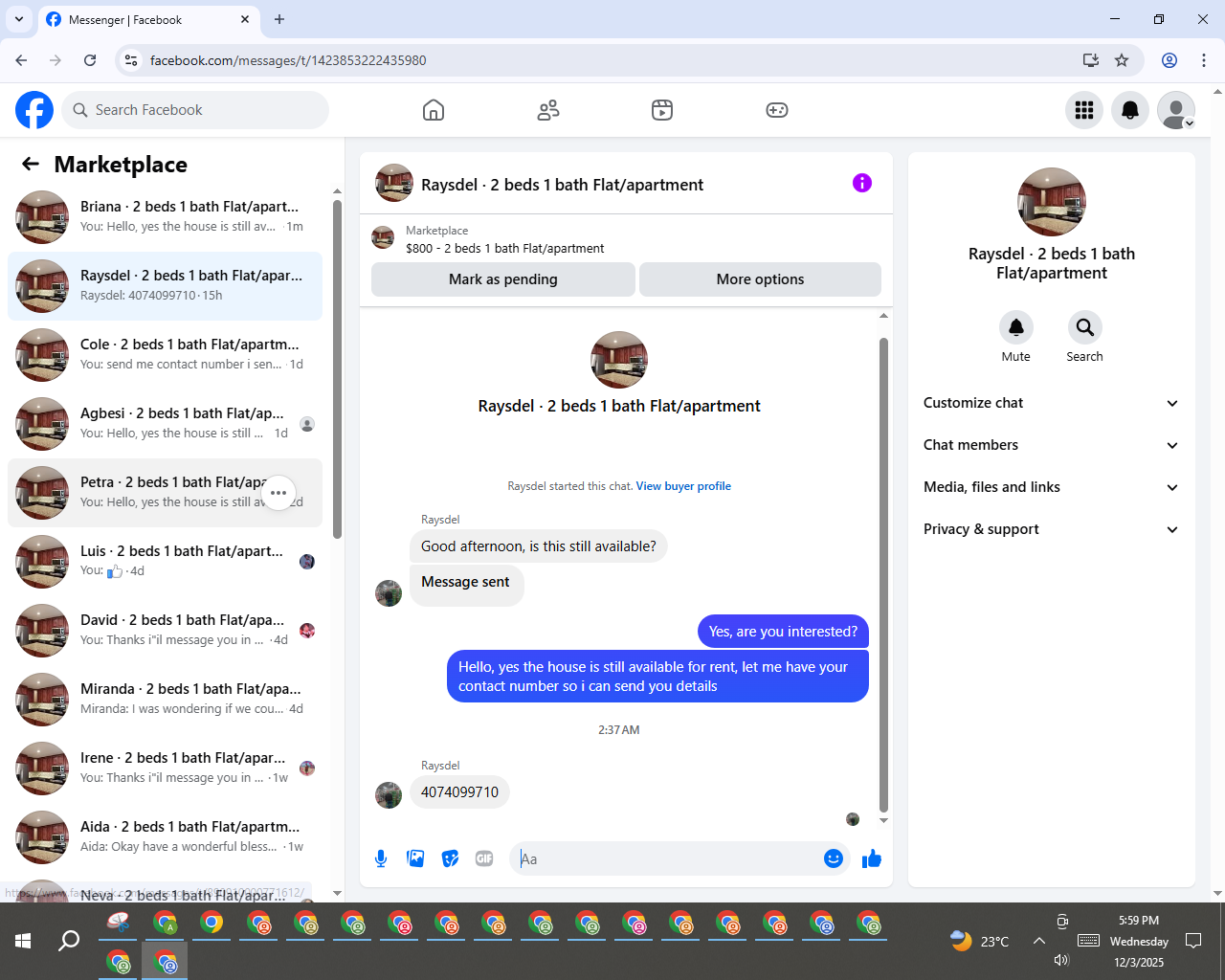
Task: Click Raysdel listing photo in right panel
Action: coord(1052,202)
